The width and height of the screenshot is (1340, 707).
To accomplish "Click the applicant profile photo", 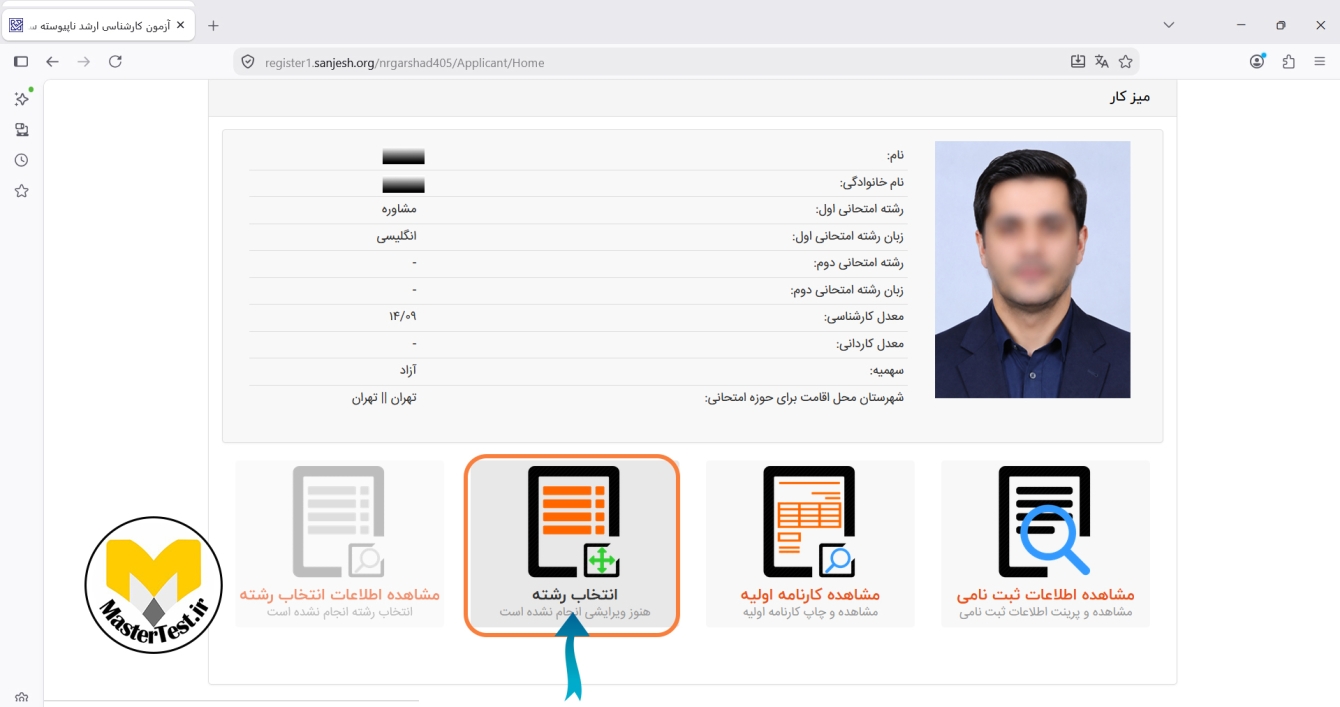I will coord(1032,270).
